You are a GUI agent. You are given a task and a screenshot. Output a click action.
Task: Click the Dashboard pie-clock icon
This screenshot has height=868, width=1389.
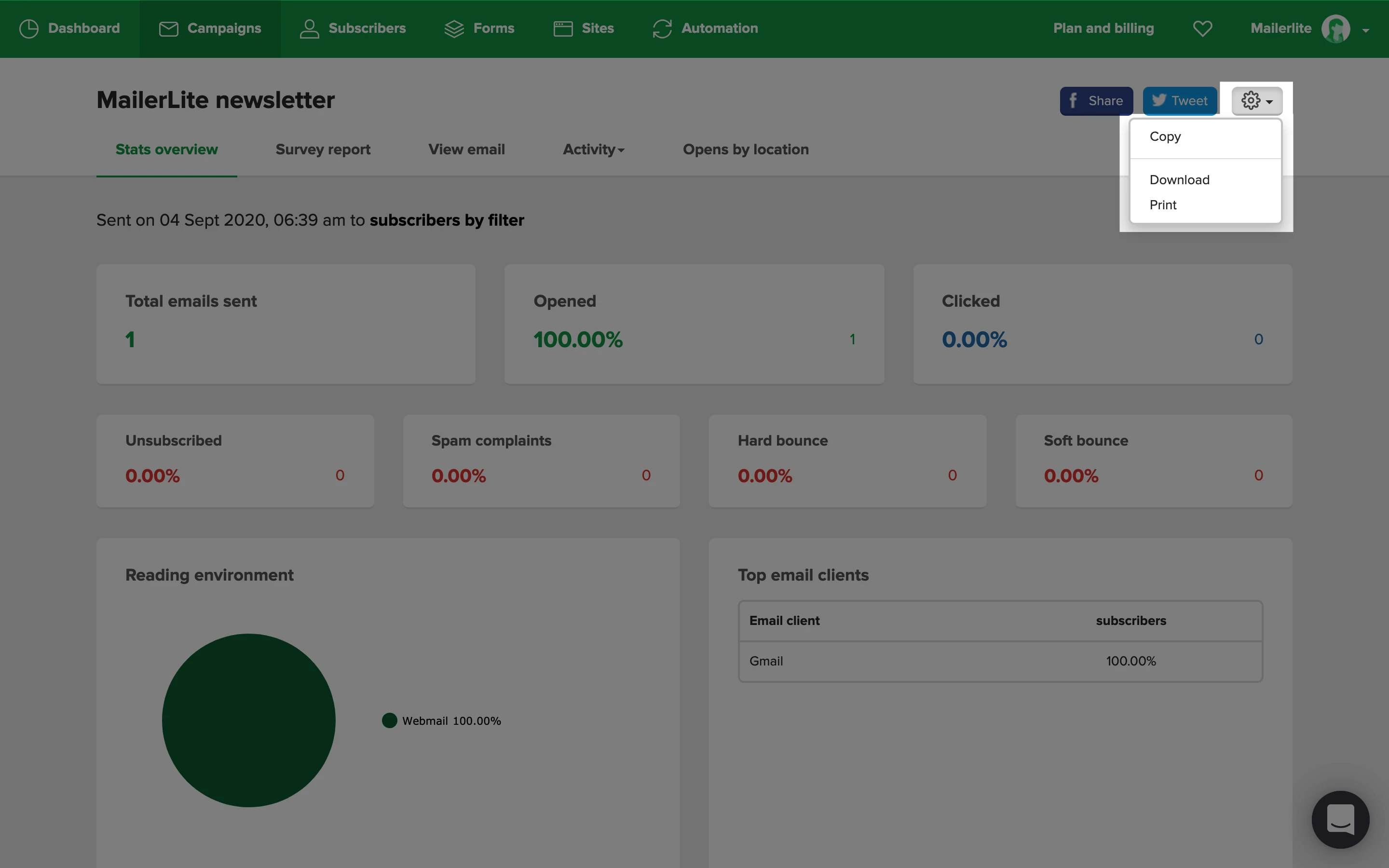point(29,28)
